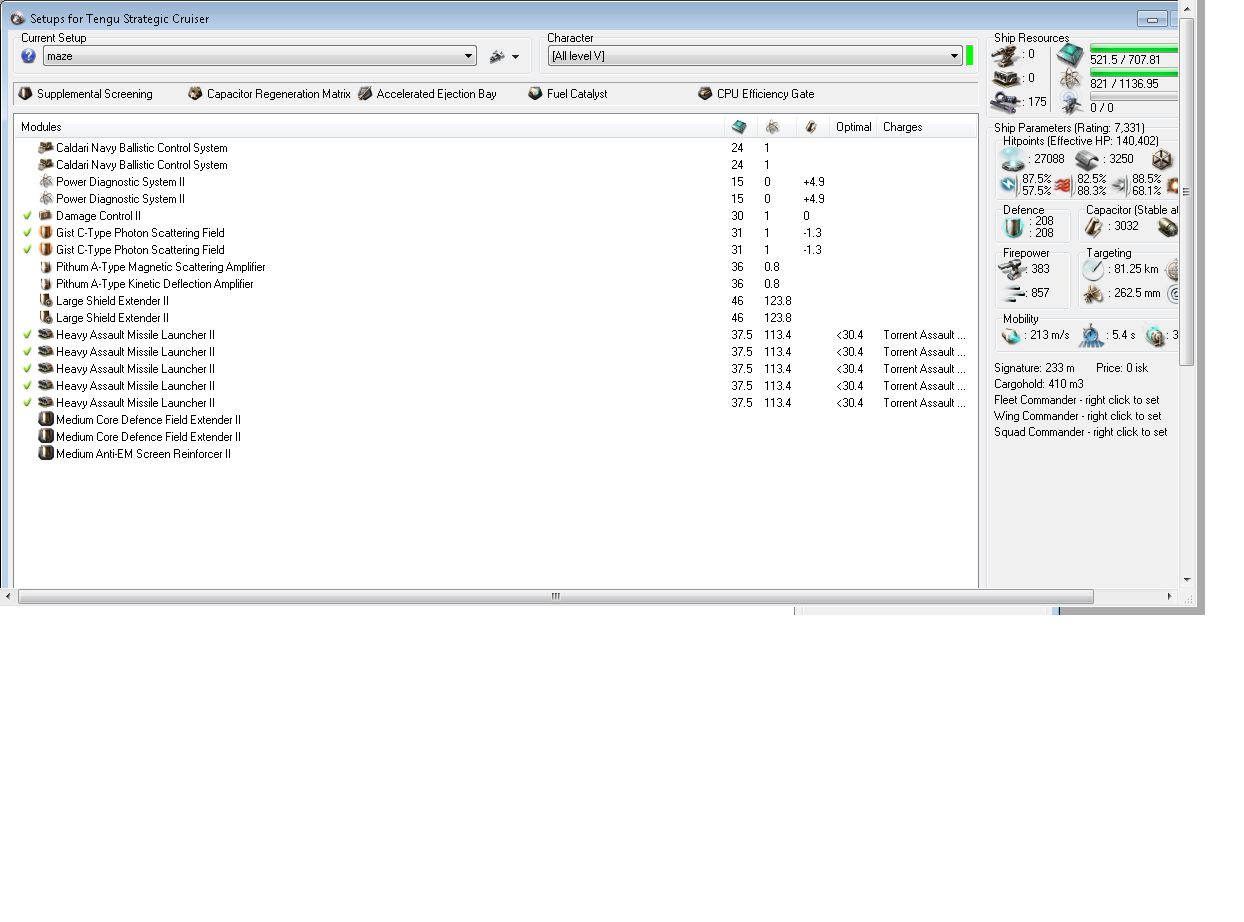Click Pithum A-Type Magnetic Scattering Amplifier icon
The width and height of the screenshot is (1244, 922).
click(x=45, y=267)
